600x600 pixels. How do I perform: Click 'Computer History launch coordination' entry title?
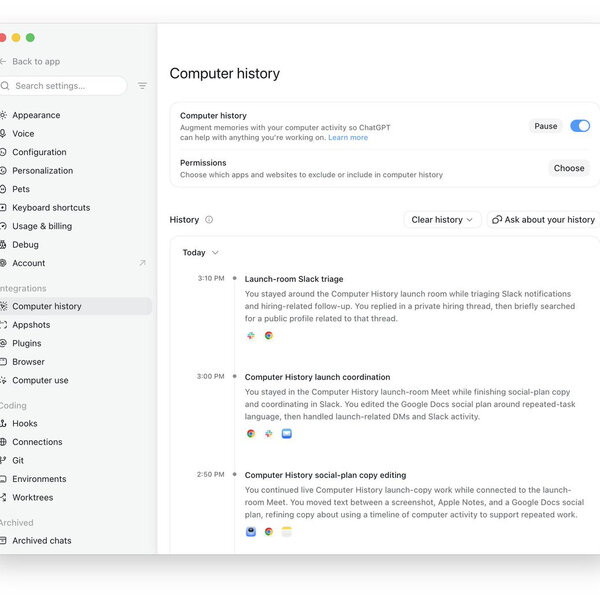tap(317, 377)
